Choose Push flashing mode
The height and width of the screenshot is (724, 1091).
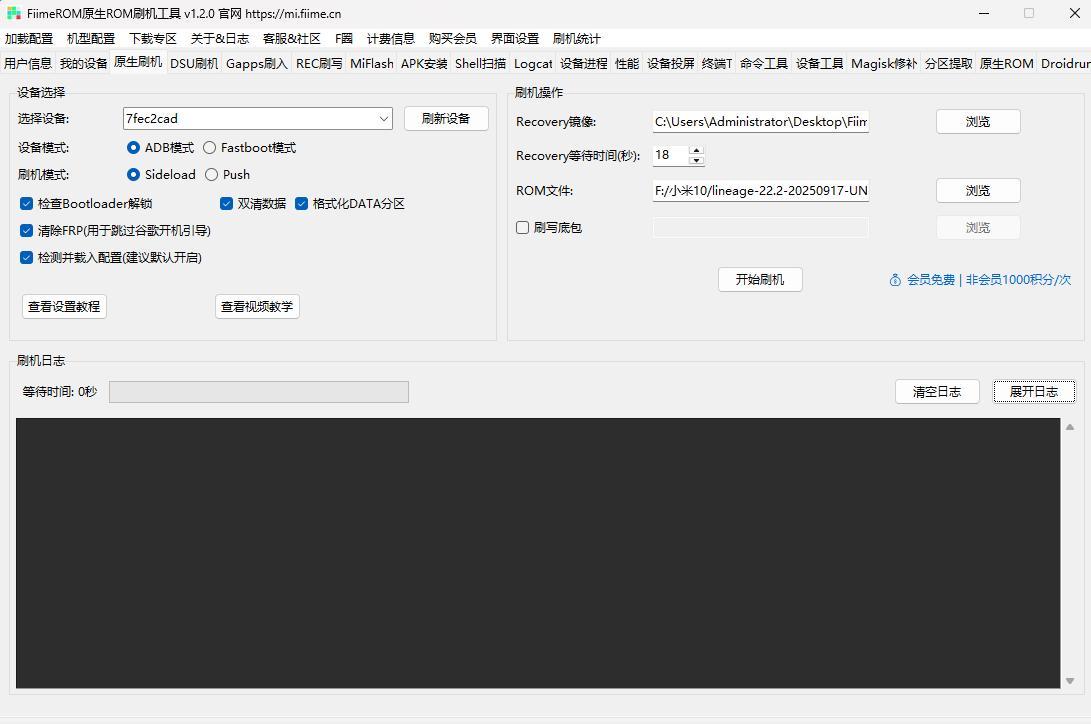point(212,174)
